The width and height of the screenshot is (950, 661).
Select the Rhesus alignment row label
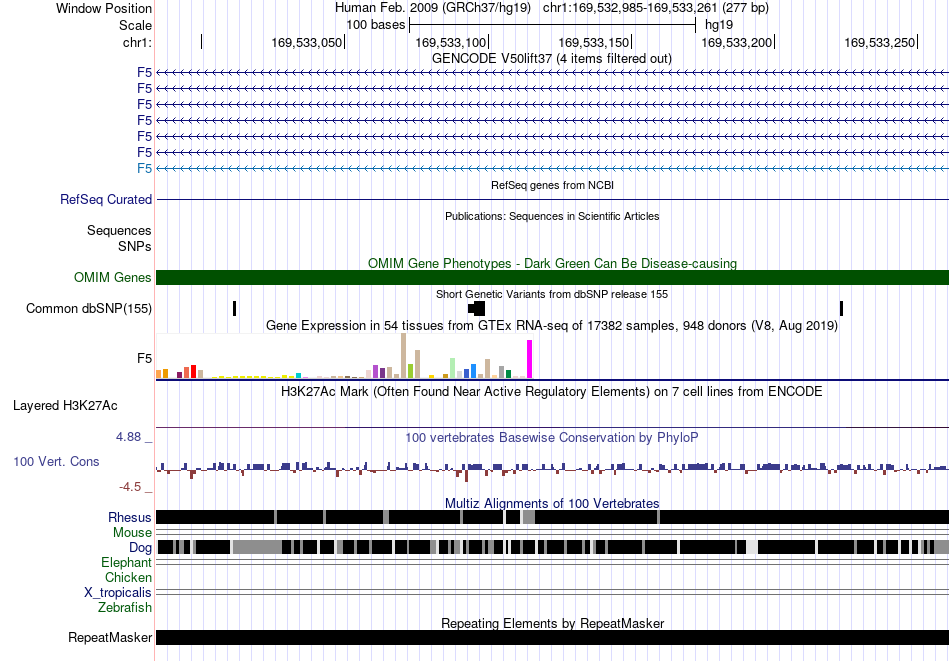click(x=130, y=517)
